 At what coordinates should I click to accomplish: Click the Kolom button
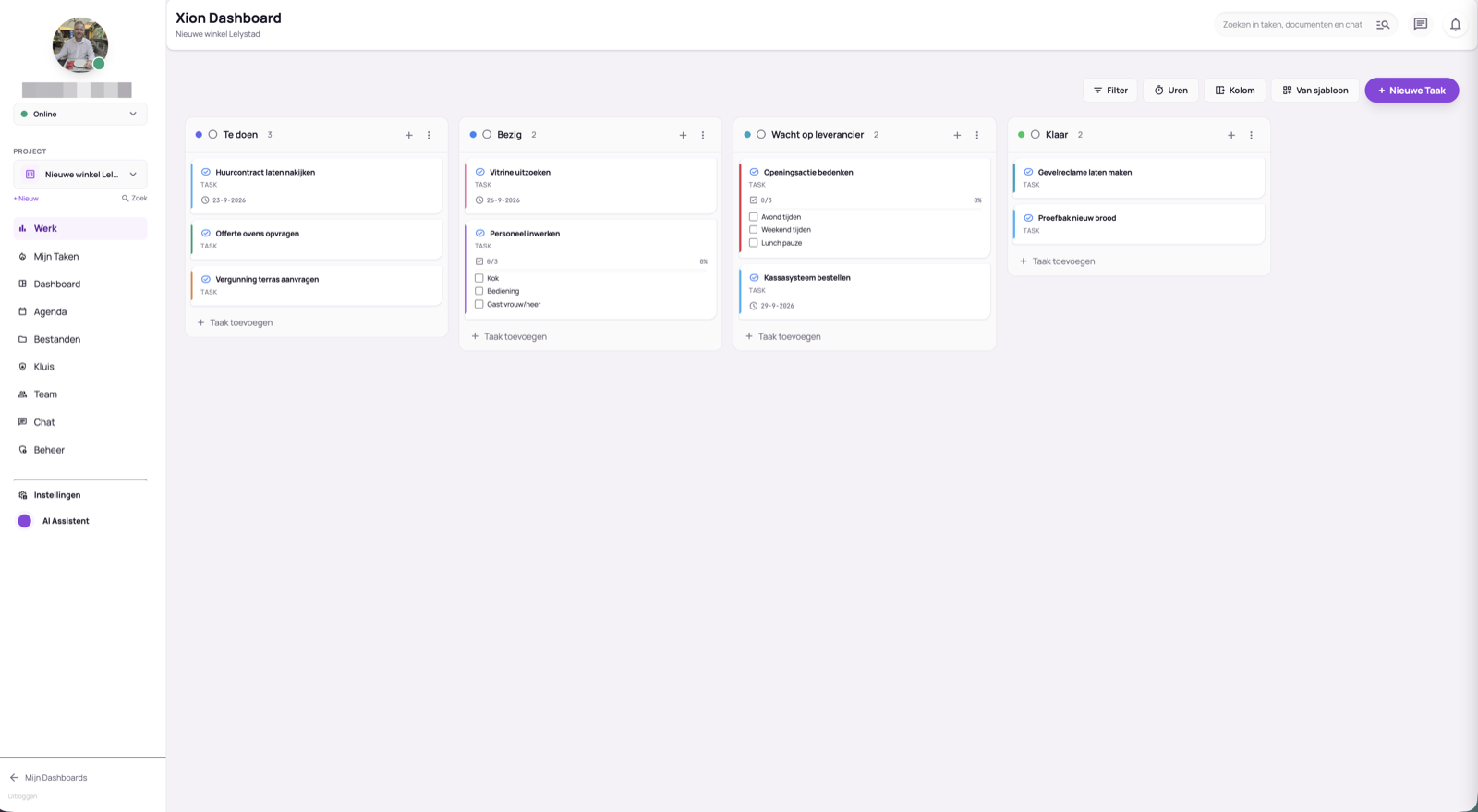[x=1235, y=91]
